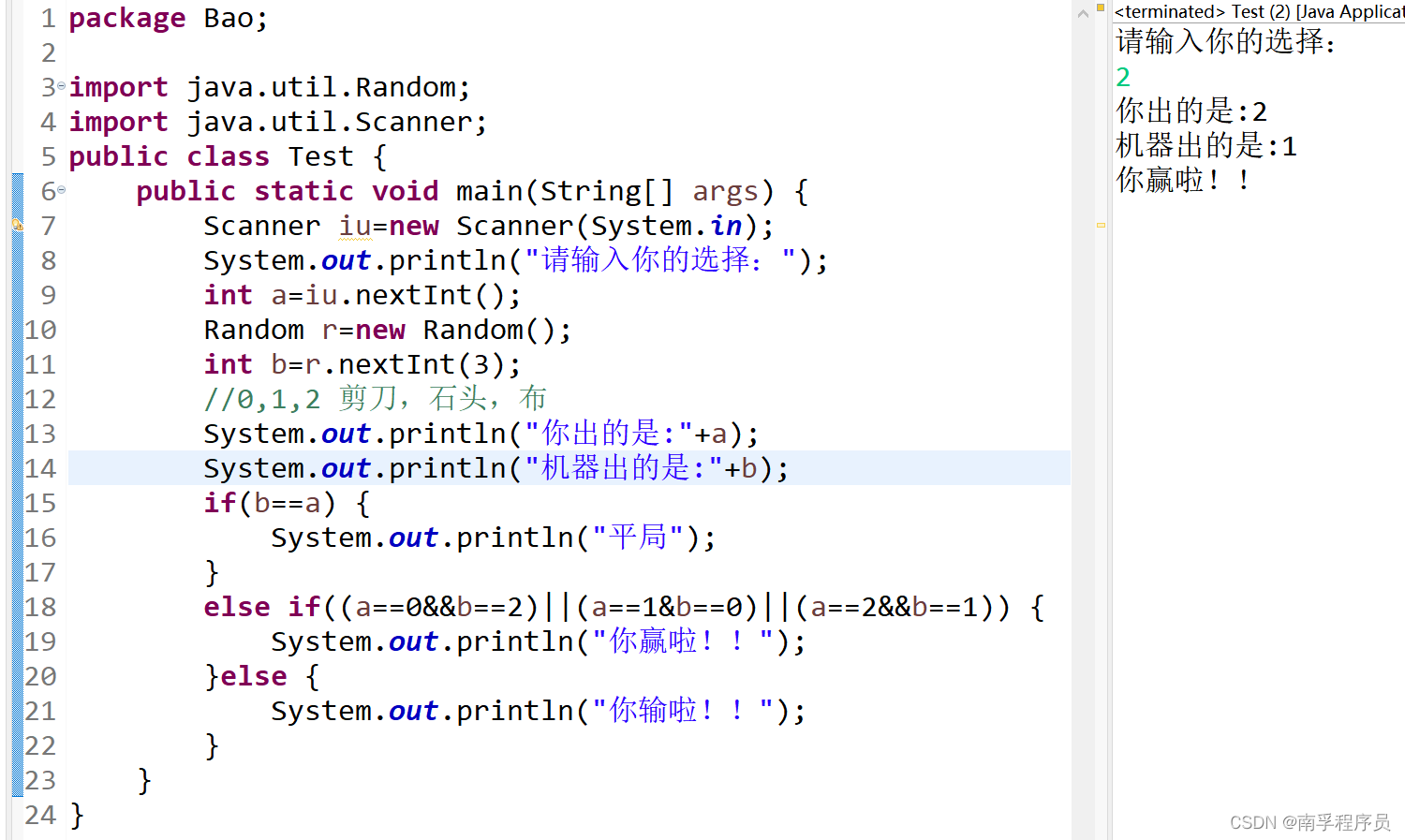The image size is (1405, 840).
Task: Click the blue change bar beside line 10
Action: click(x=18, y=330)
